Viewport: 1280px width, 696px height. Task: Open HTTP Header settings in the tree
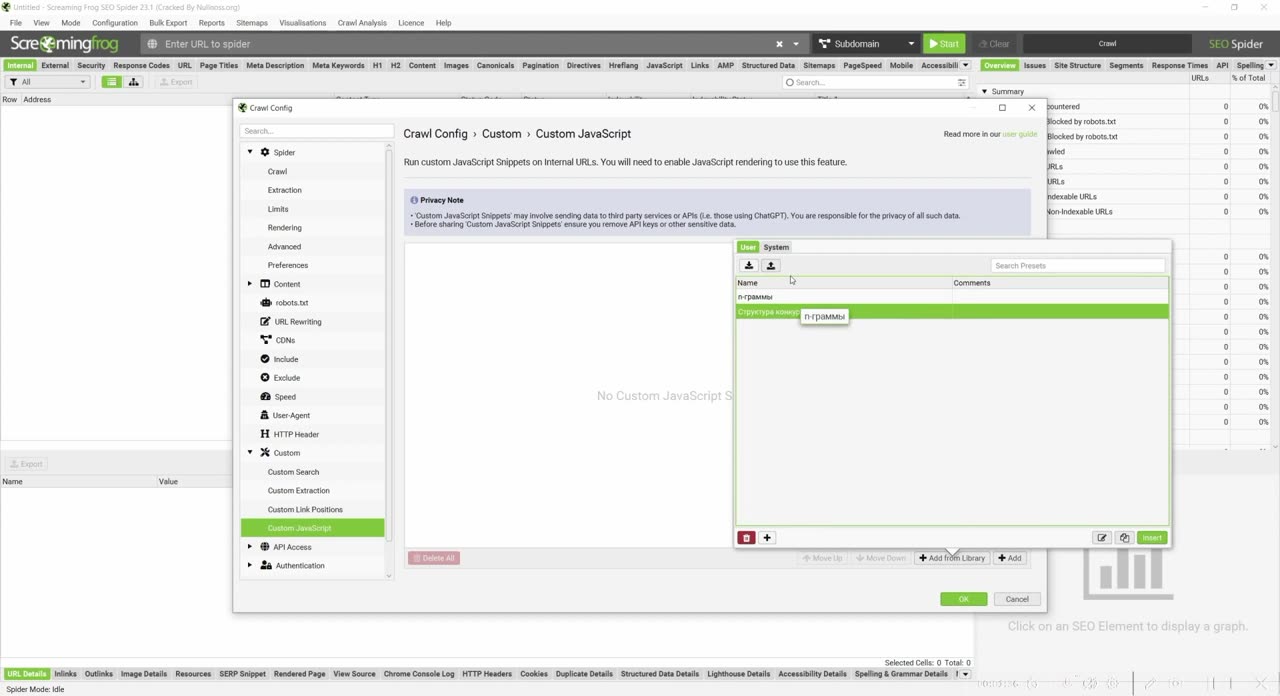pos(296,434)
